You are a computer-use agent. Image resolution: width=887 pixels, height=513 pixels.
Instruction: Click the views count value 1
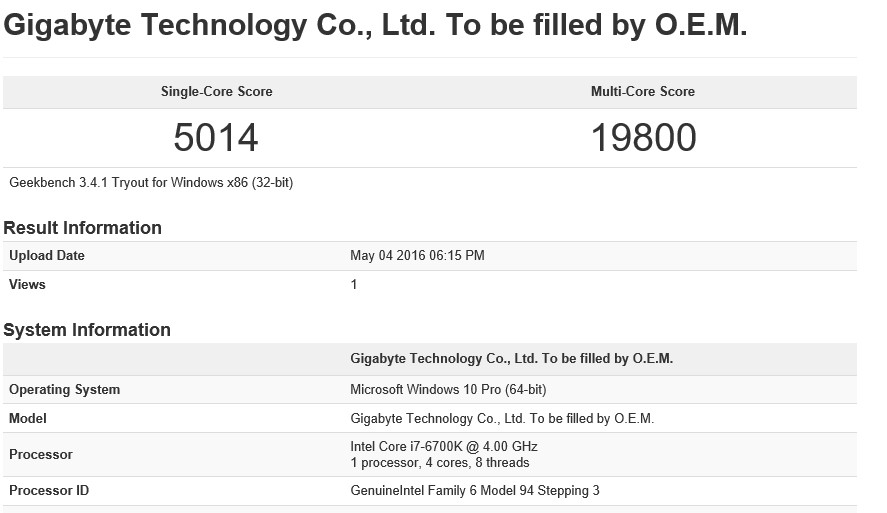tap(354, 284)
